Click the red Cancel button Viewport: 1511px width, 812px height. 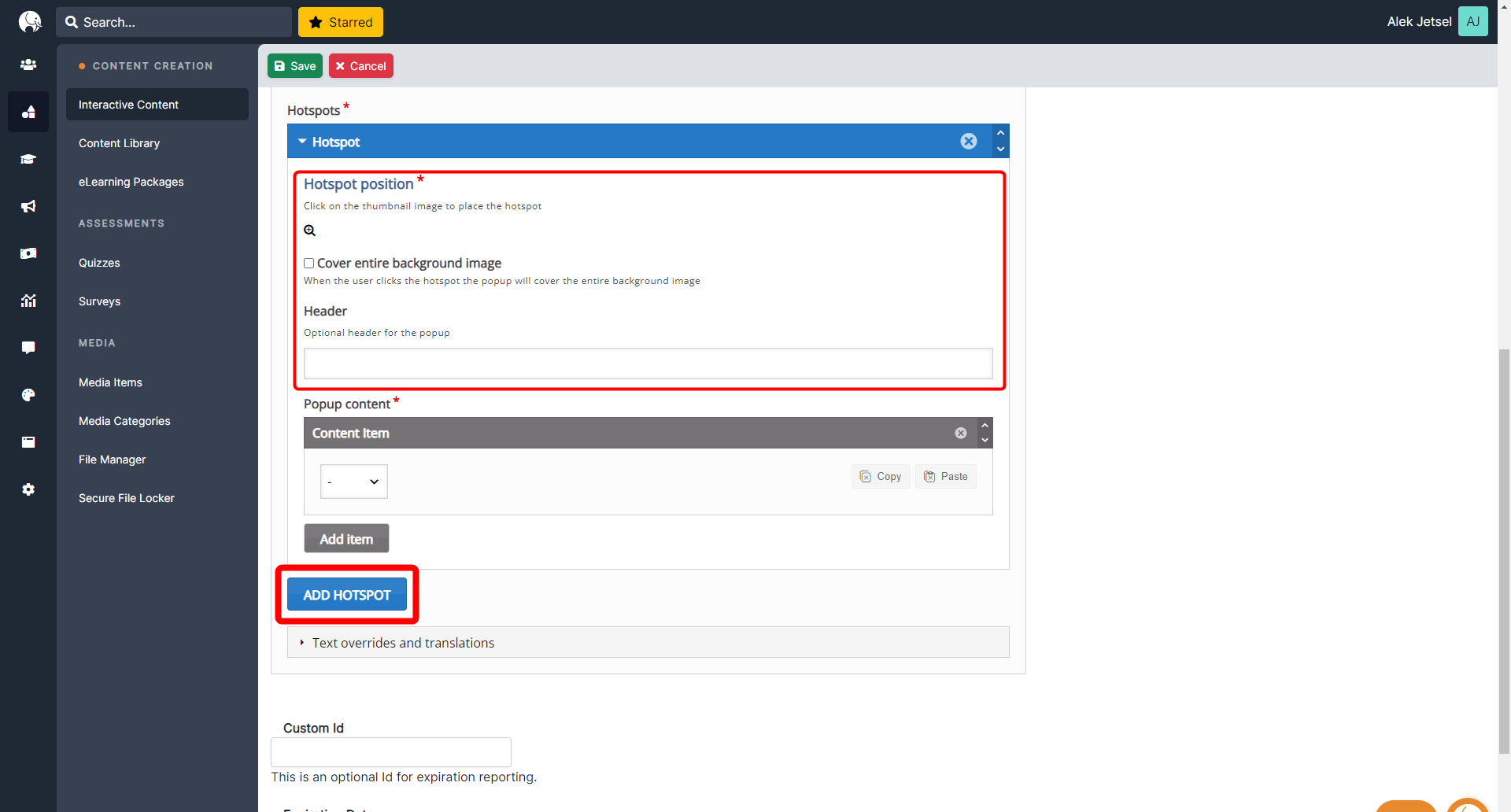point(361,66)
